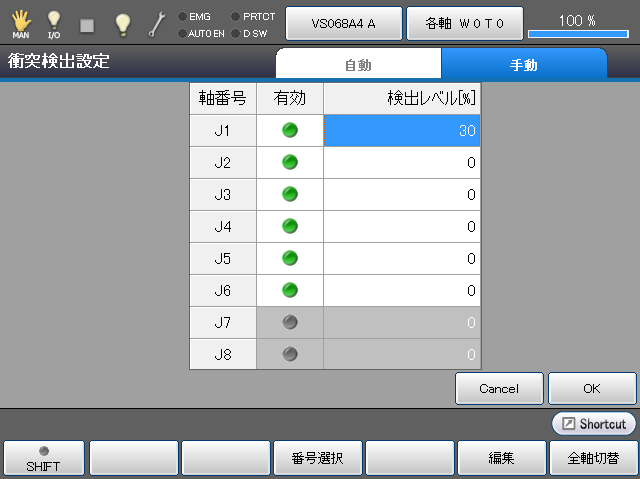Image resolution: width=640 pixels, height=479 pixels.
Task: Open the VS068A4 A robot selector
Action: point(344,23)
